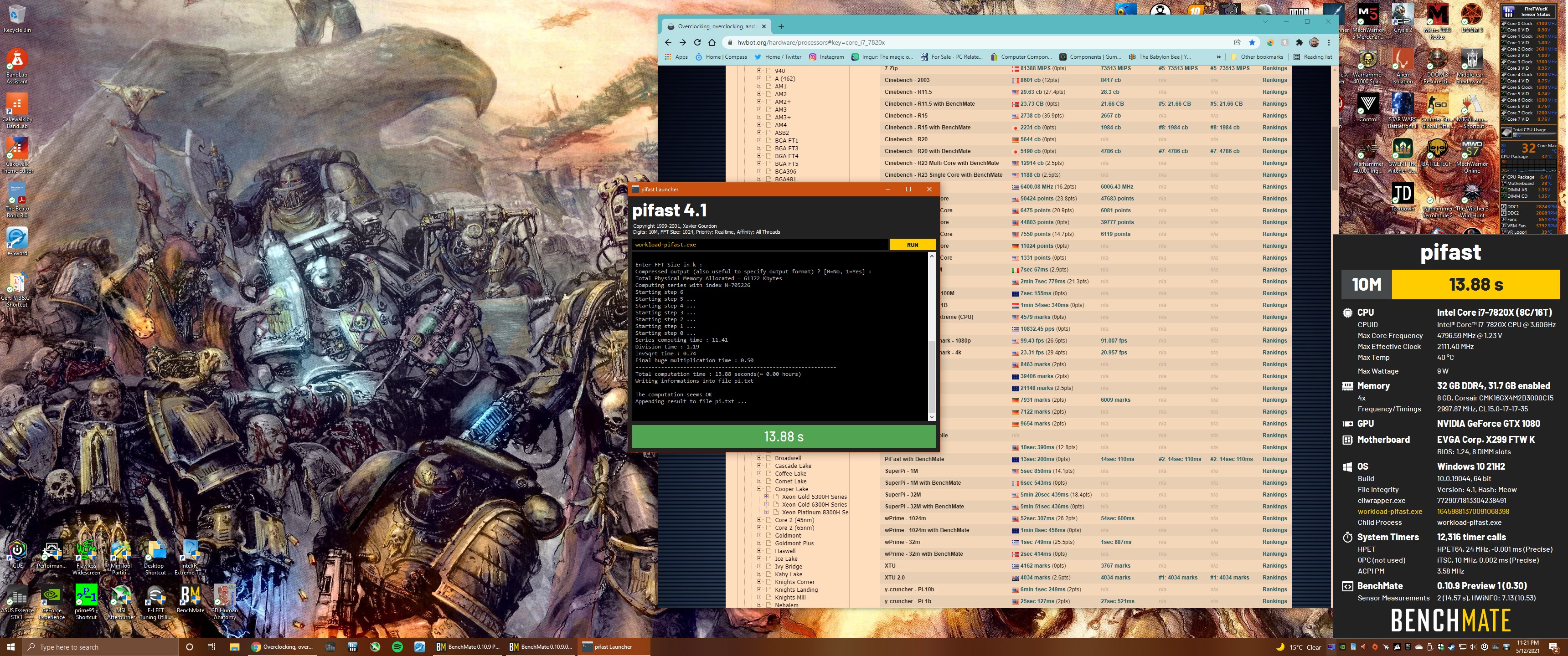Viewport: 1568px width, 656px height.
Task: Collapse the Cooper Lake tree node
Action: point(759,489)
